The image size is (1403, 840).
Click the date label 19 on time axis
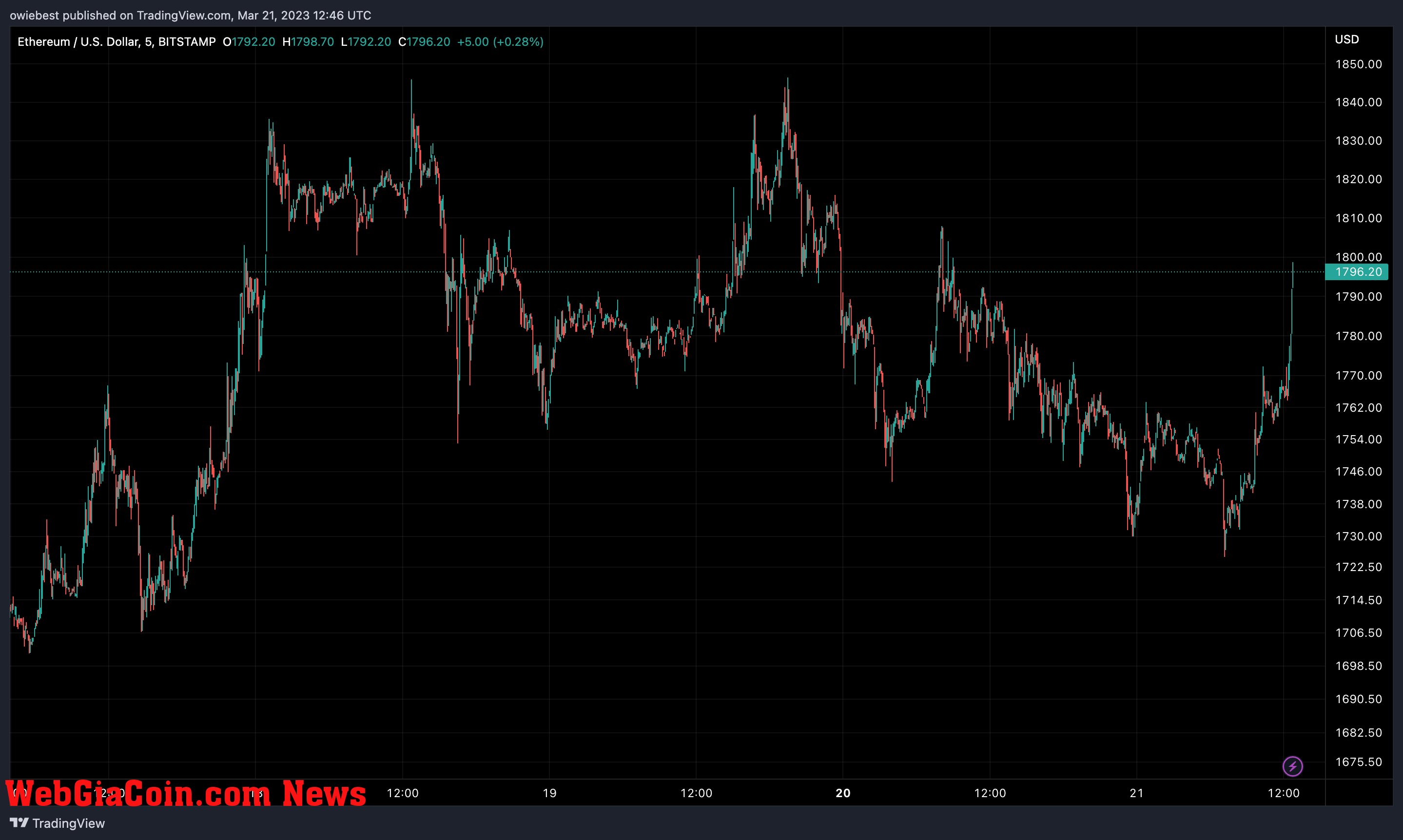pyautogui.click(x=549, y=793)
